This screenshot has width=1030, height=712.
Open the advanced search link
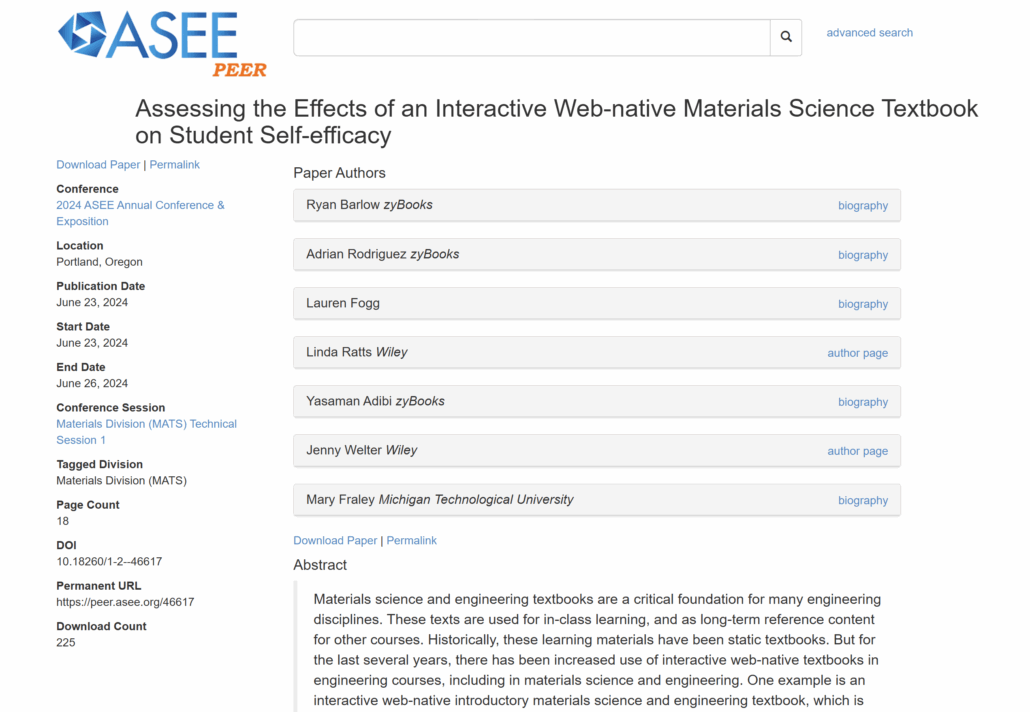(869, 33)
